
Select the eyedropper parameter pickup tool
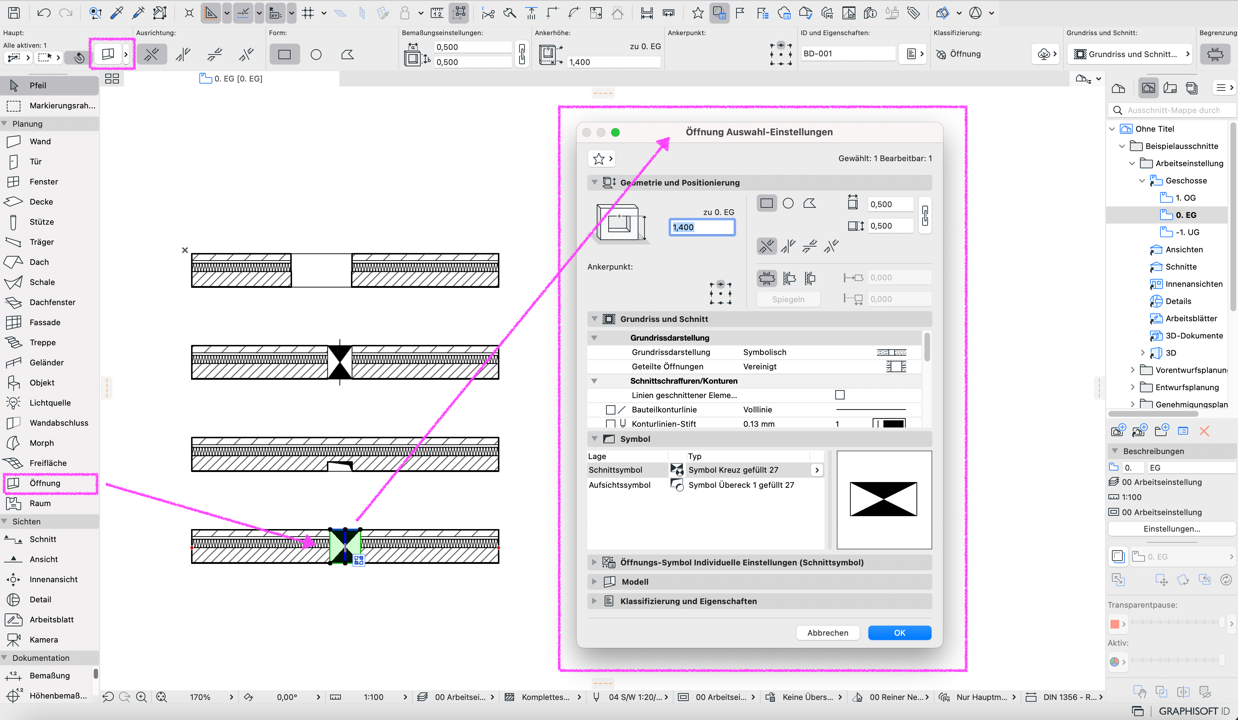117,13
